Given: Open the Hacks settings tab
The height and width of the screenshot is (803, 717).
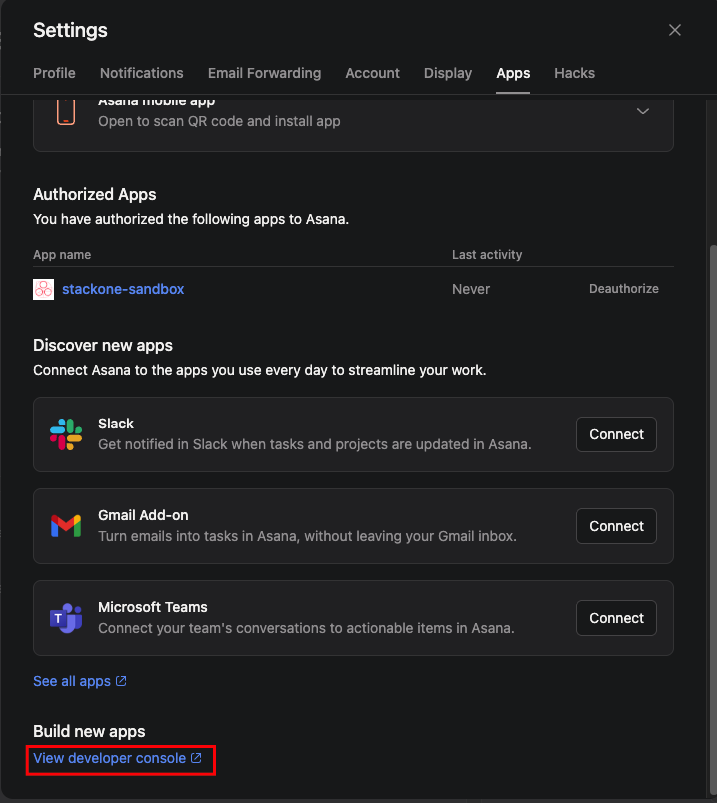Looking at the screenshot, I should [574, 73].
